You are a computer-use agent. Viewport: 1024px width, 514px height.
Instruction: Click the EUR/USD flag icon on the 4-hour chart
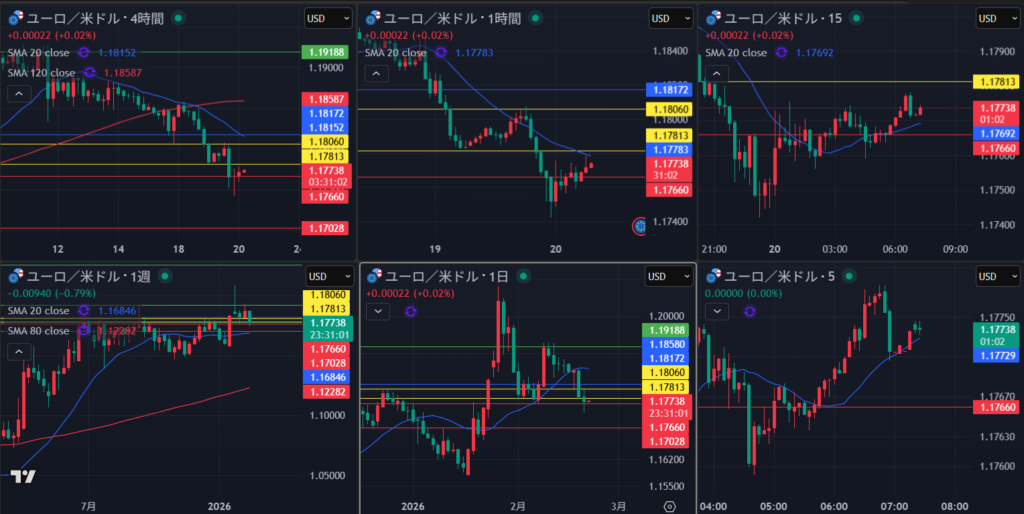tap(13, 17)
